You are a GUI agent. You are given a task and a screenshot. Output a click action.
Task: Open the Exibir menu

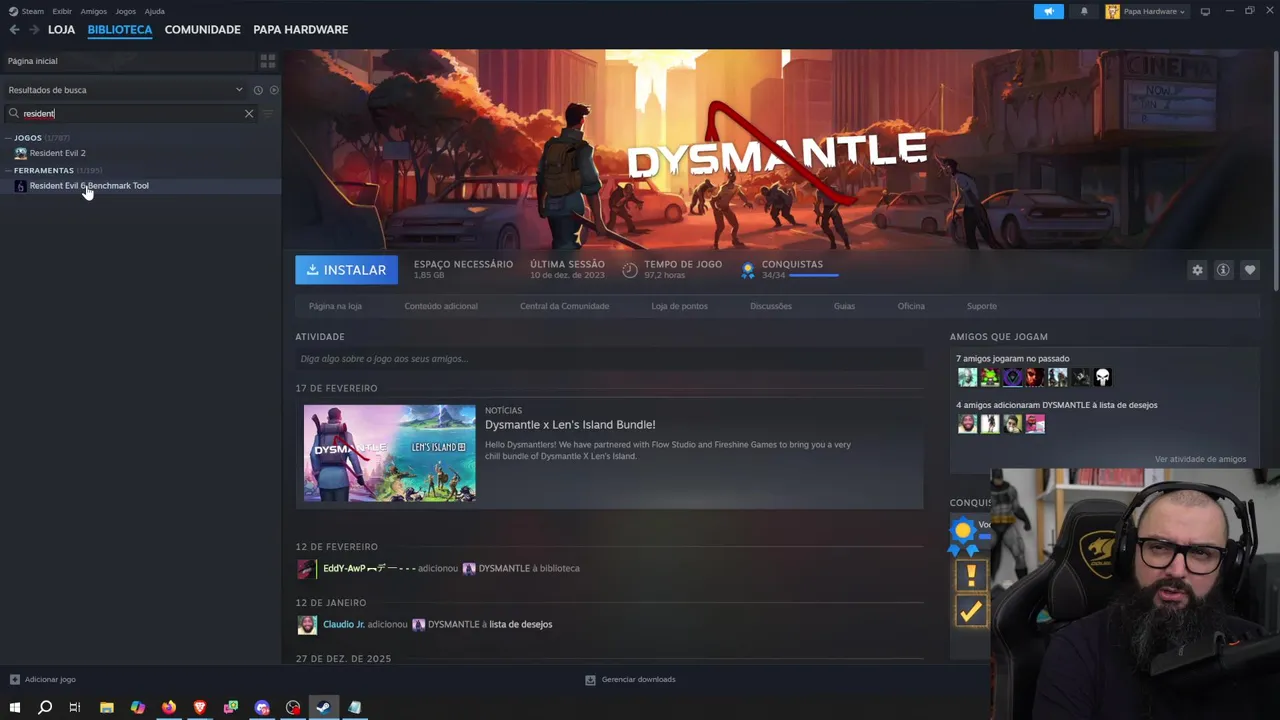62,11
